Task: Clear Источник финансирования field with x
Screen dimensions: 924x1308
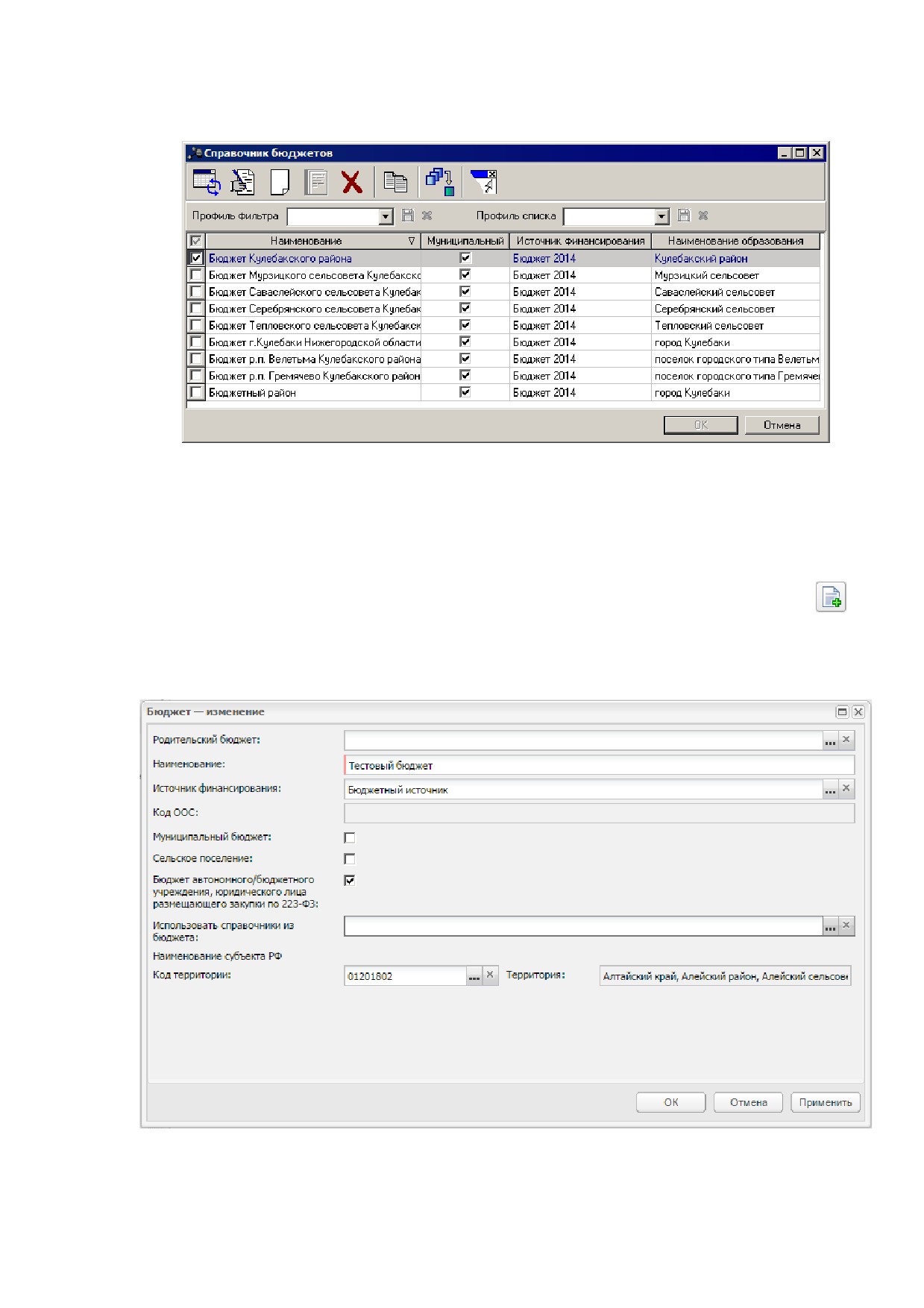Action: [x=846, y=789]
